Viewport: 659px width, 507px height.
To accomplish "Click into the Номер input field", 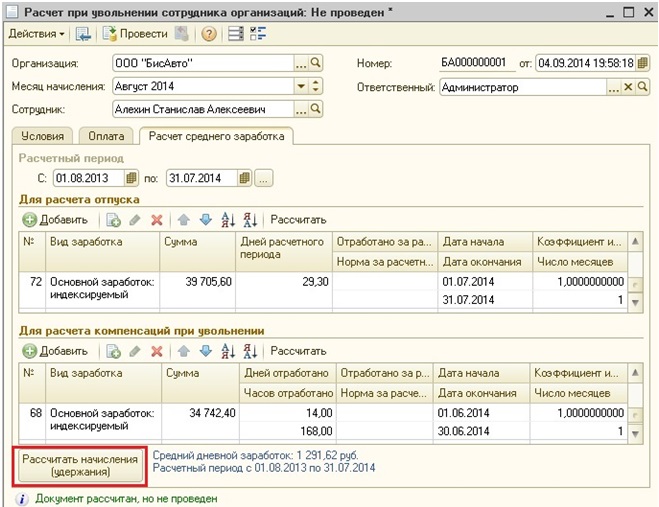I will pyautogui.click(x=476, y=62).
